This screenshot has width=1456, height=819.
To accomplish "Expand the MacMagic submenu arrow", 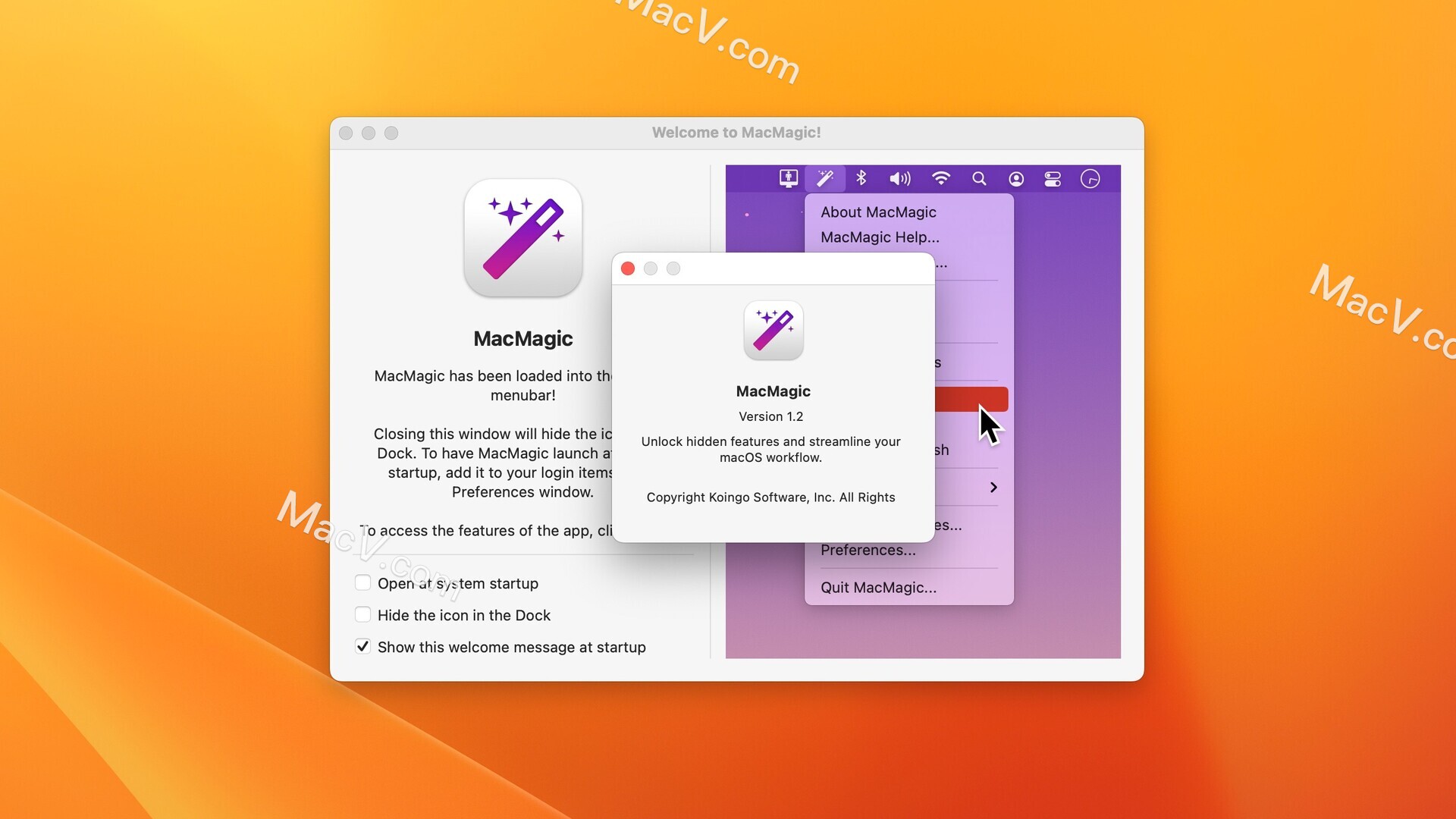I will pyautogui.click(x=993, y=487).
